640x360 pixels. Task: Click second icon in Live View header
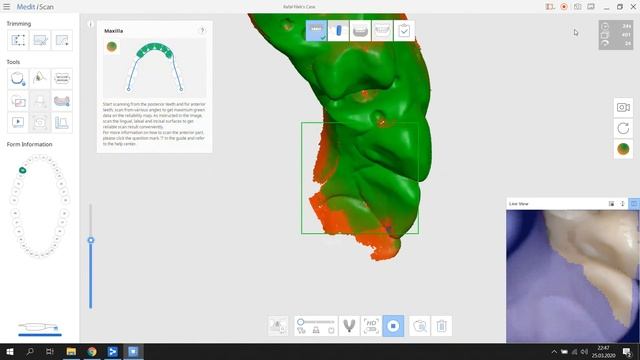pyautogui.click(x=622, y=204)
